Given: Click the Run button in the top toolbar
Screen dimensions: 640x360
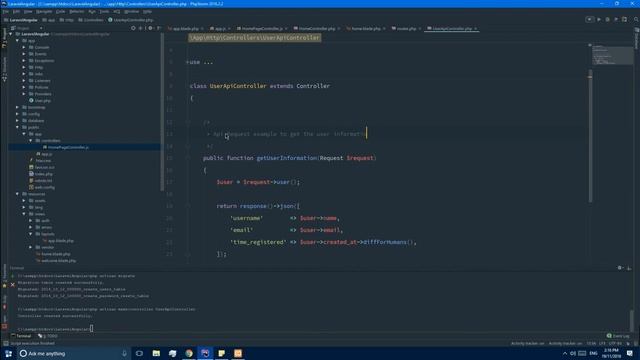Looking at the screenshot, I should [x=599, y=19].
